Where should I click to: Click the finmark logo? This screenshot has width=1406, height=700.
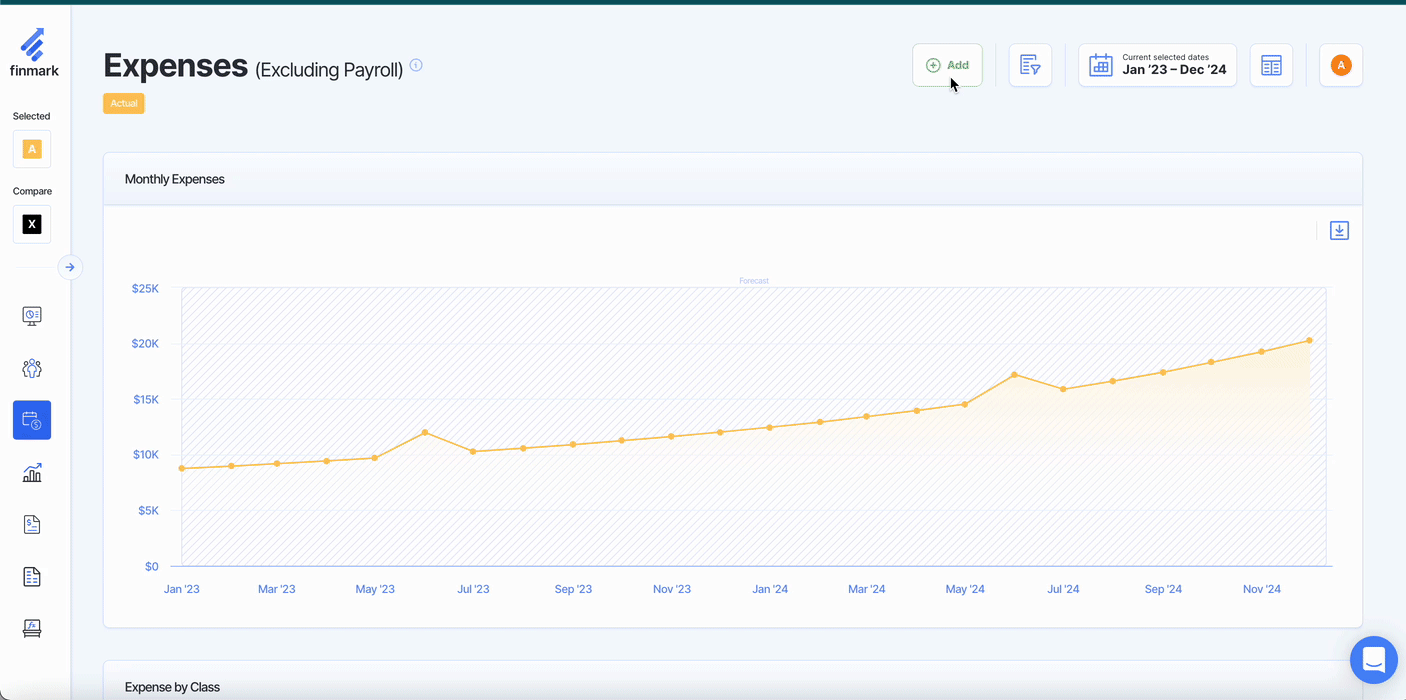coord(32,53)
